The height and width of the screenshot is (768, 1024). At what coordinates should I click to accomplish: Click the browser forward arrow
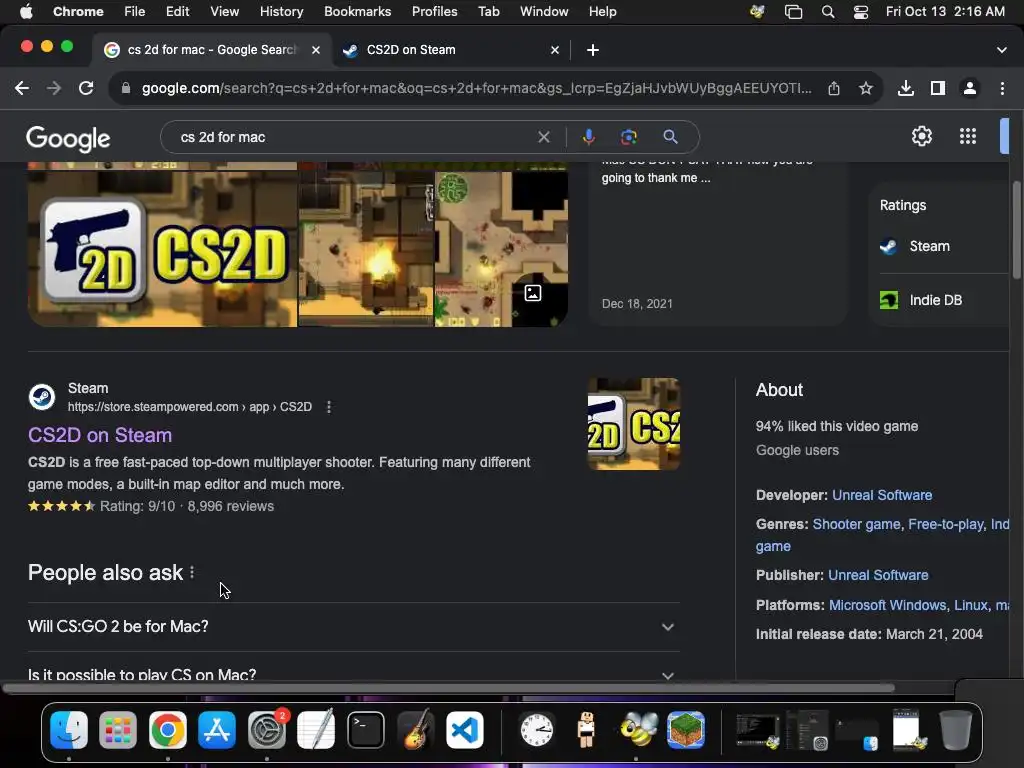[54, 88]
